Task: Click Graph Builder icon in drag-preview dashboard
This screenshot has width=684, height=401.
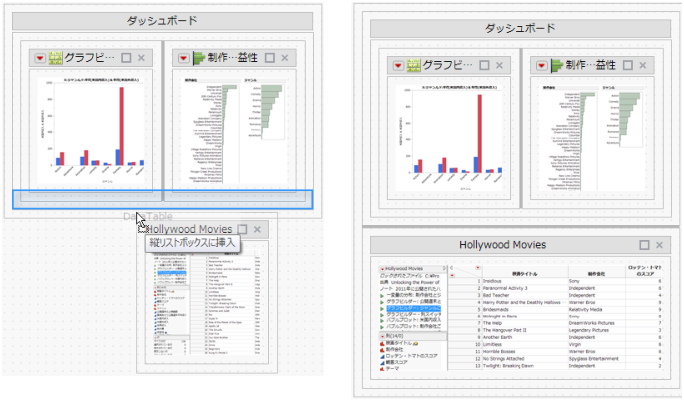Action: (x=55, y=58)
